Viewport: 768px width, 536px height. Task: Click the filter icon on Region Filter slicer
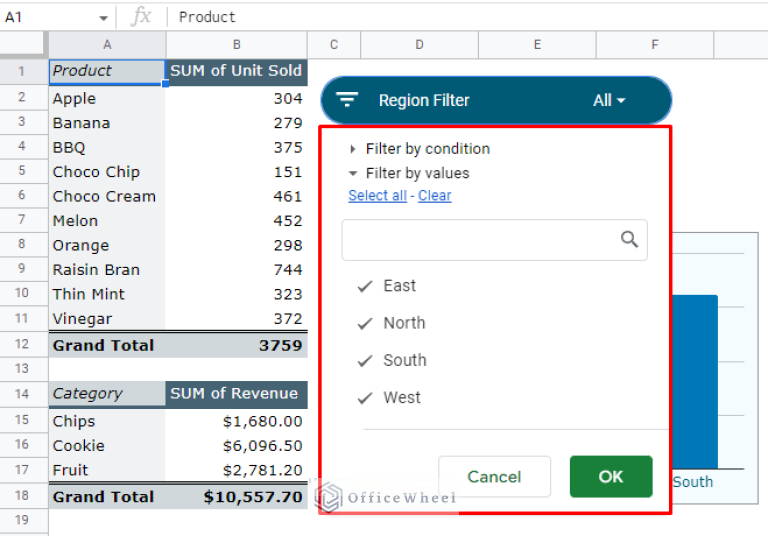coord(347,100)
